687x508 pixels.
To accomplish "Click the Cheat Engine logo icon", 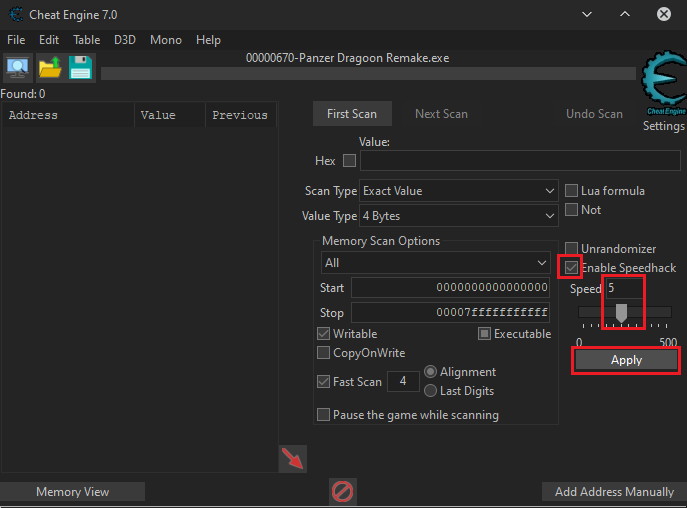I will point(663,84).
